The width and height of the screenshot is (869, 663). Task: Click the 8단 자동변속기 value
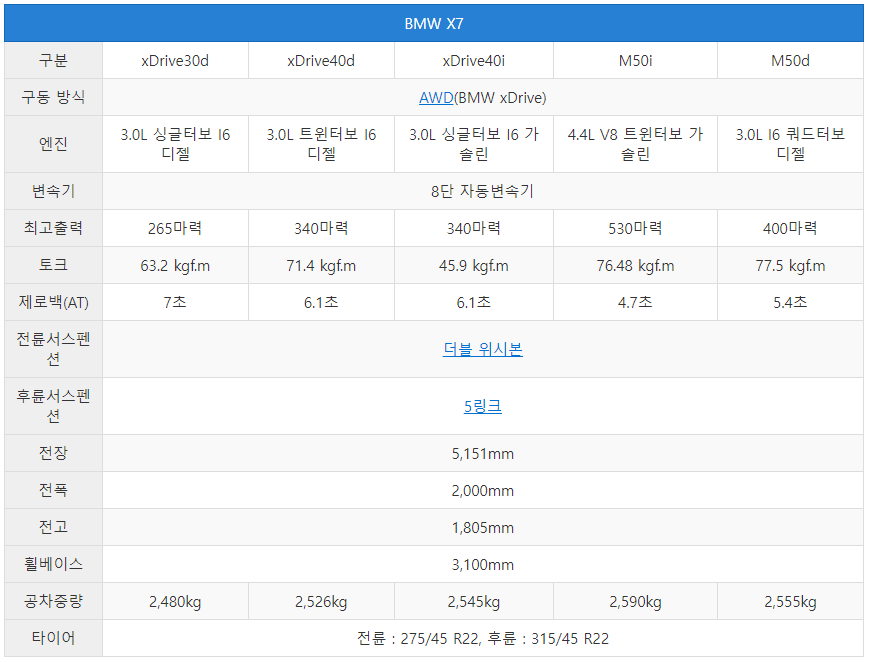[482, 191]
